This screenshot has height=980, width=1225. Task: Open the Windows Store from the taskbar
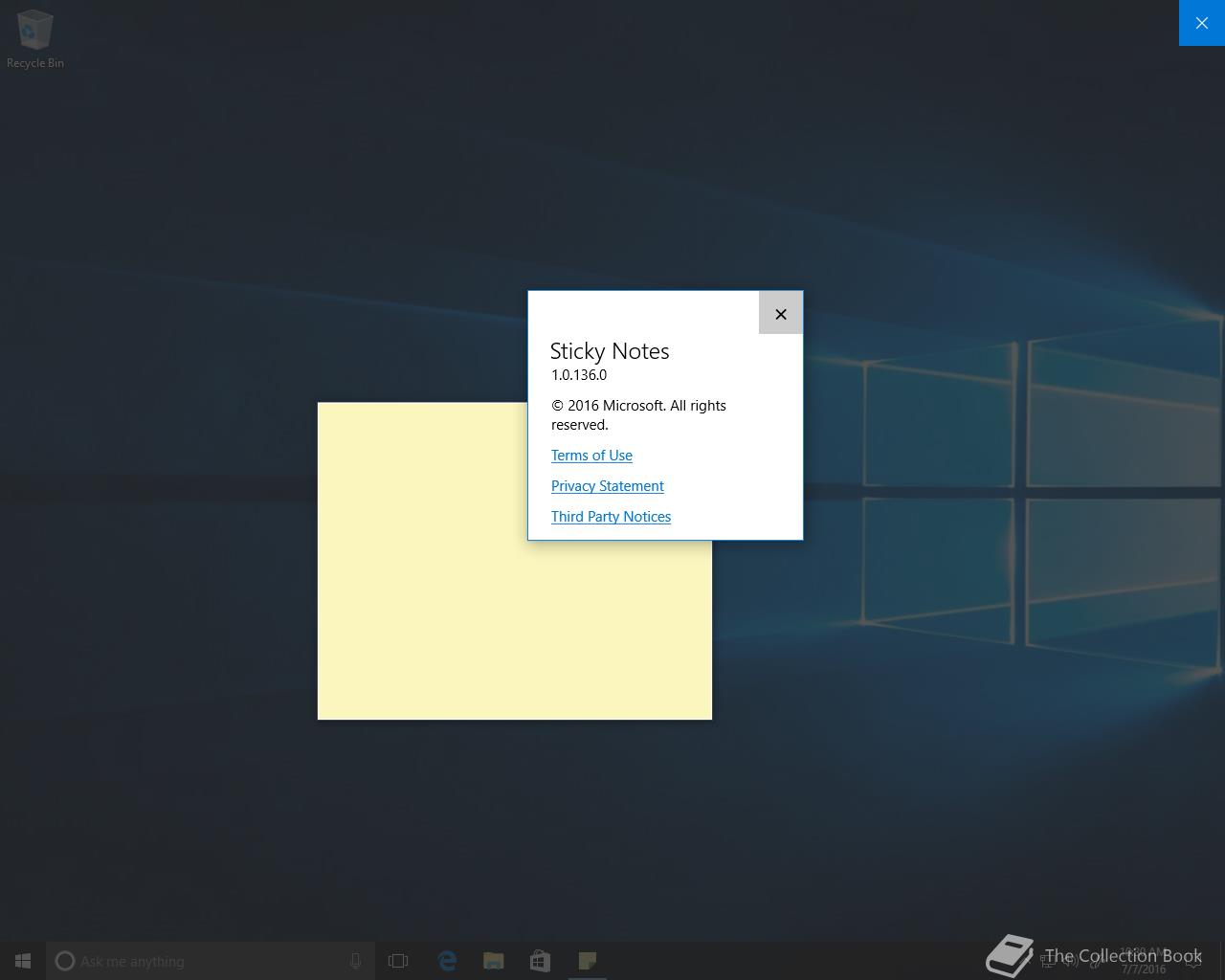click(x=540, y=961)
